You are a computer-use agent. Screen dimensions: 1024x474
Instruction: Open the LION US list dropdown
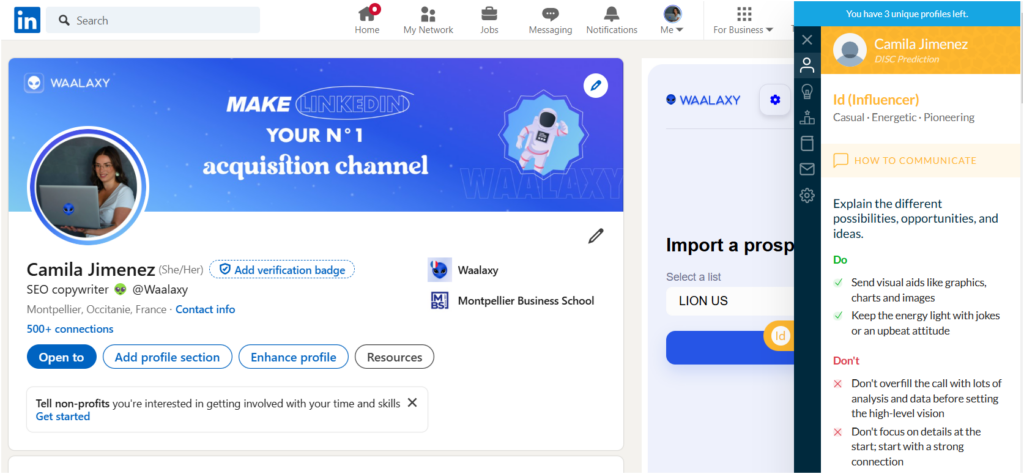730,301
